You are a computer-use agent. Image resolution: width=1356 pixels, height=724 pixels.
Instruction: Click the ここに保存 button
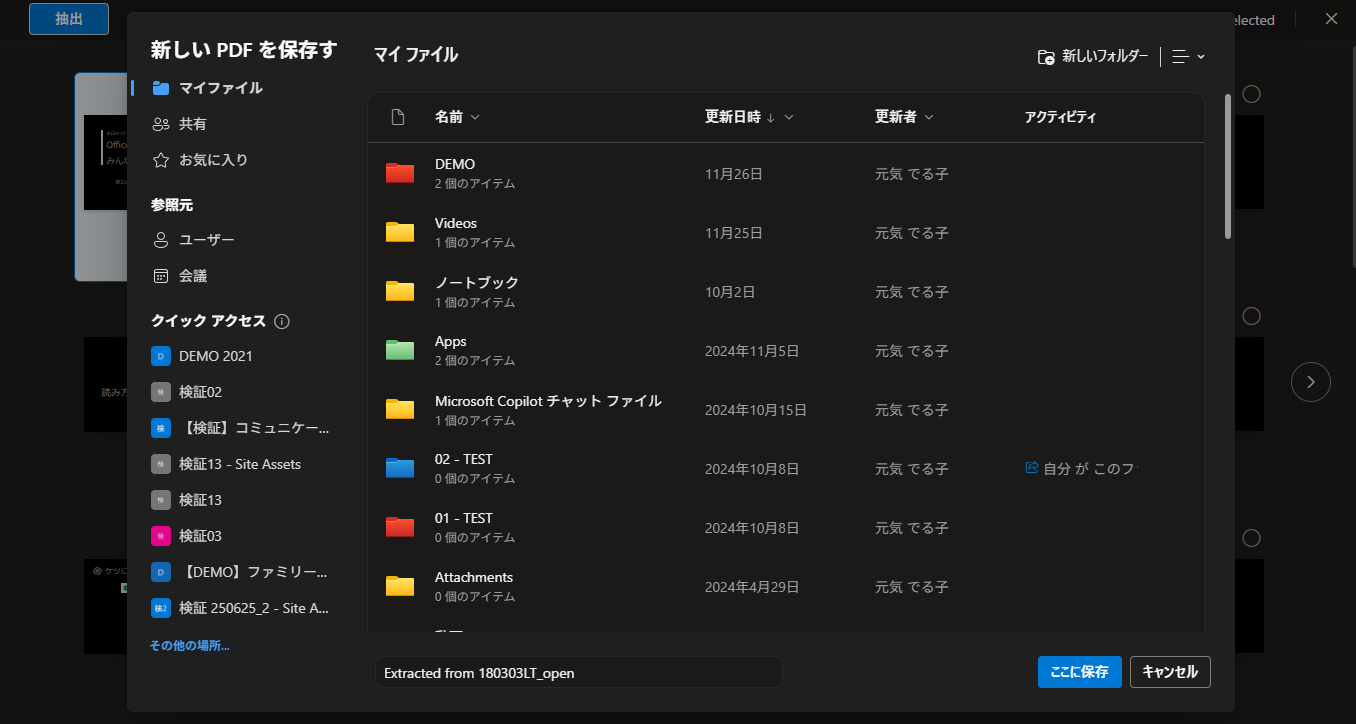(x=1079, y=672)
